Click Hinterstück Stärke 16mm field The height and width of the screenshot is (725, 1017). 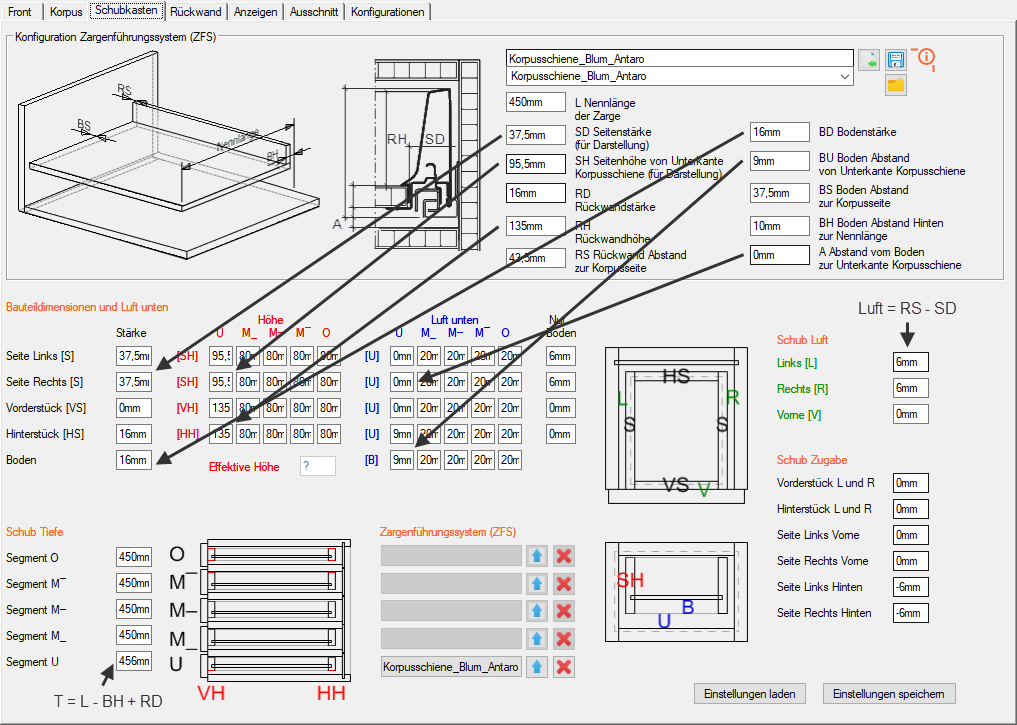(134, 434)
